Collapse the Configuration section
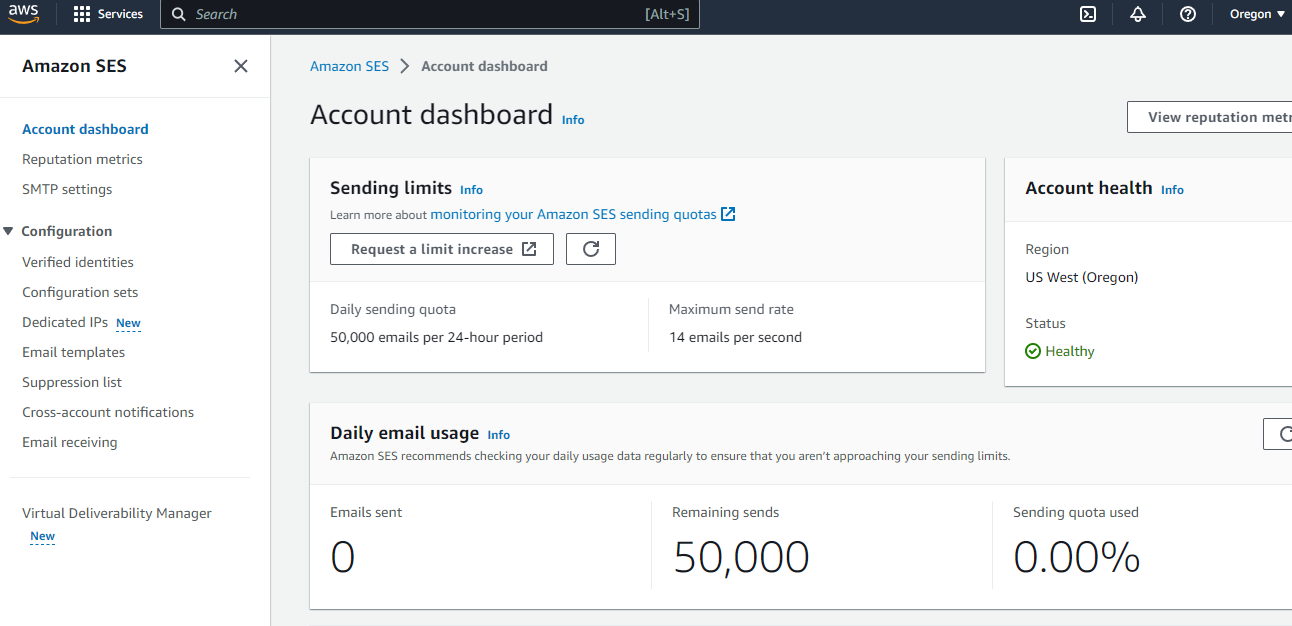 point(9,231)
